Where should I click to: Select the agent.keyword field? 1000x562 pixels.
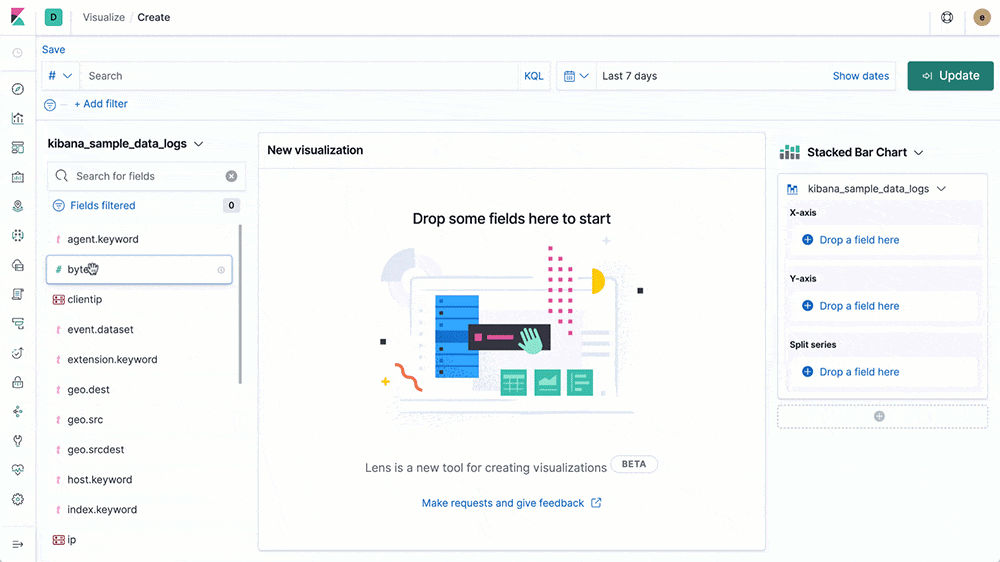(x=103, y=240)
